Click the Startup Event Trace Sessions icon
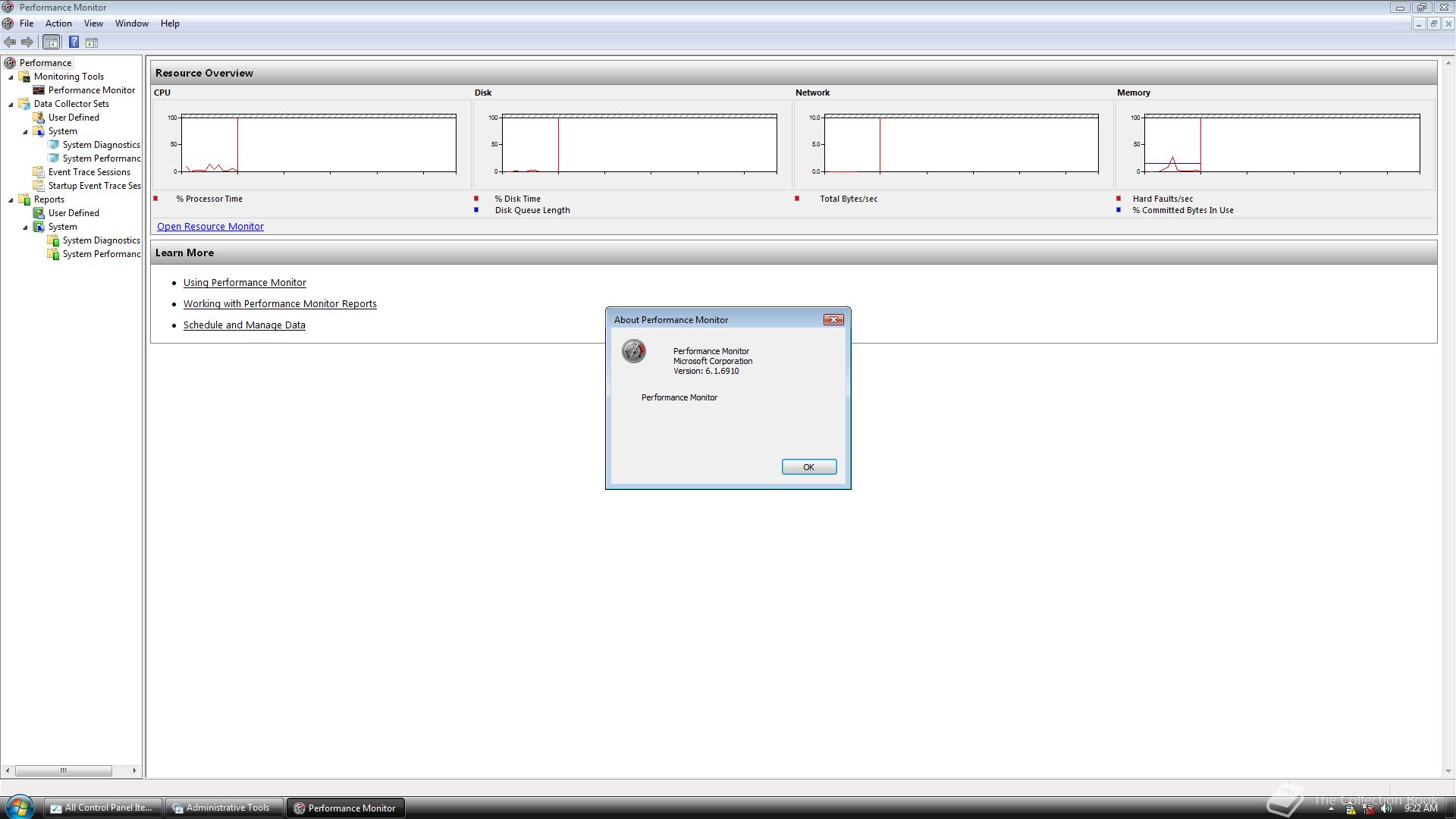Viewport: 1456px width, 819px height. (39, 186)
